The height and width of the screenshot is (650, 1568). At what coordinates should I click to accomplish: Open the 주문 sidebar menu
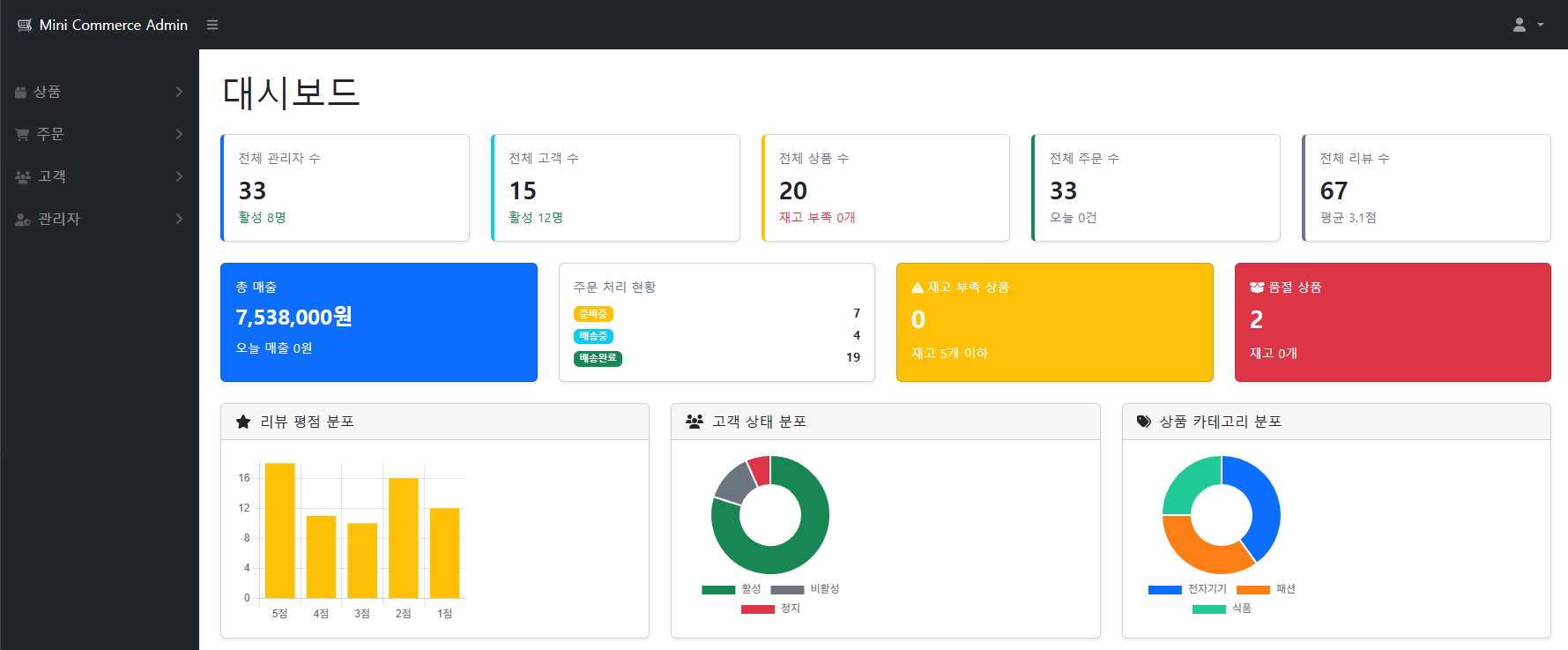tap(100, 134)
